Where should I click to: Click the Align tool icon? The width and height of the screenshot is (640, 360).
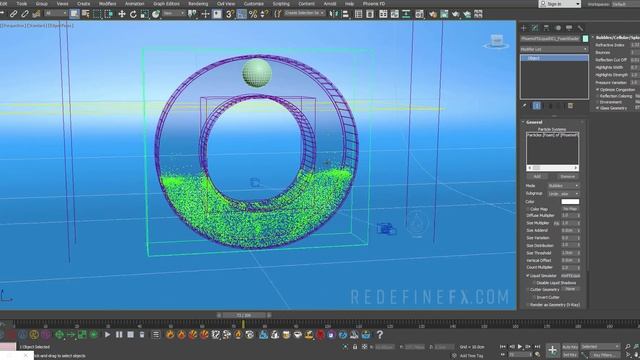(x=346, y=14)
